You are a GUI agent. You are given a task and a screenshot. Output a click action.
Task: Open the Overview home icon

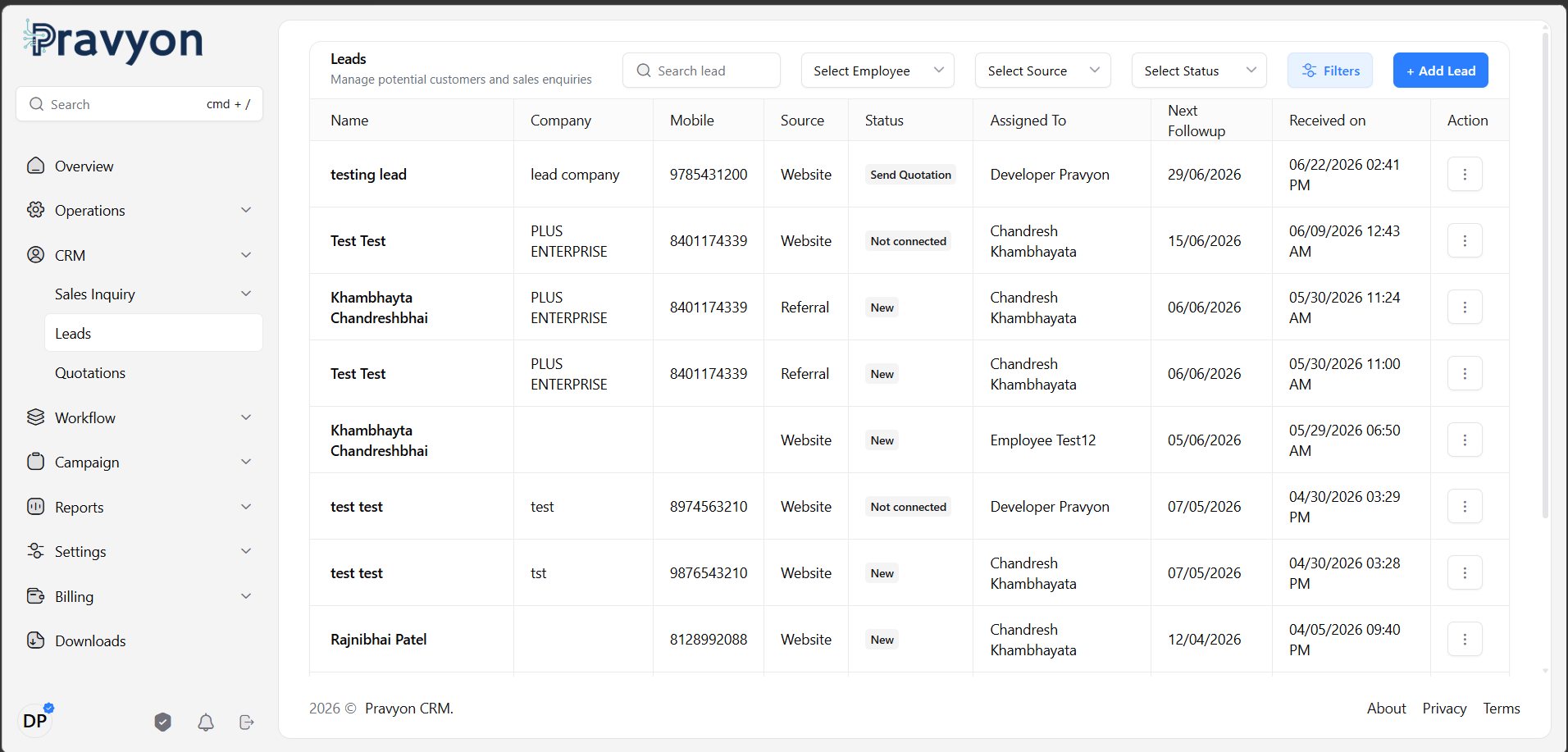[x=35, y=166]
